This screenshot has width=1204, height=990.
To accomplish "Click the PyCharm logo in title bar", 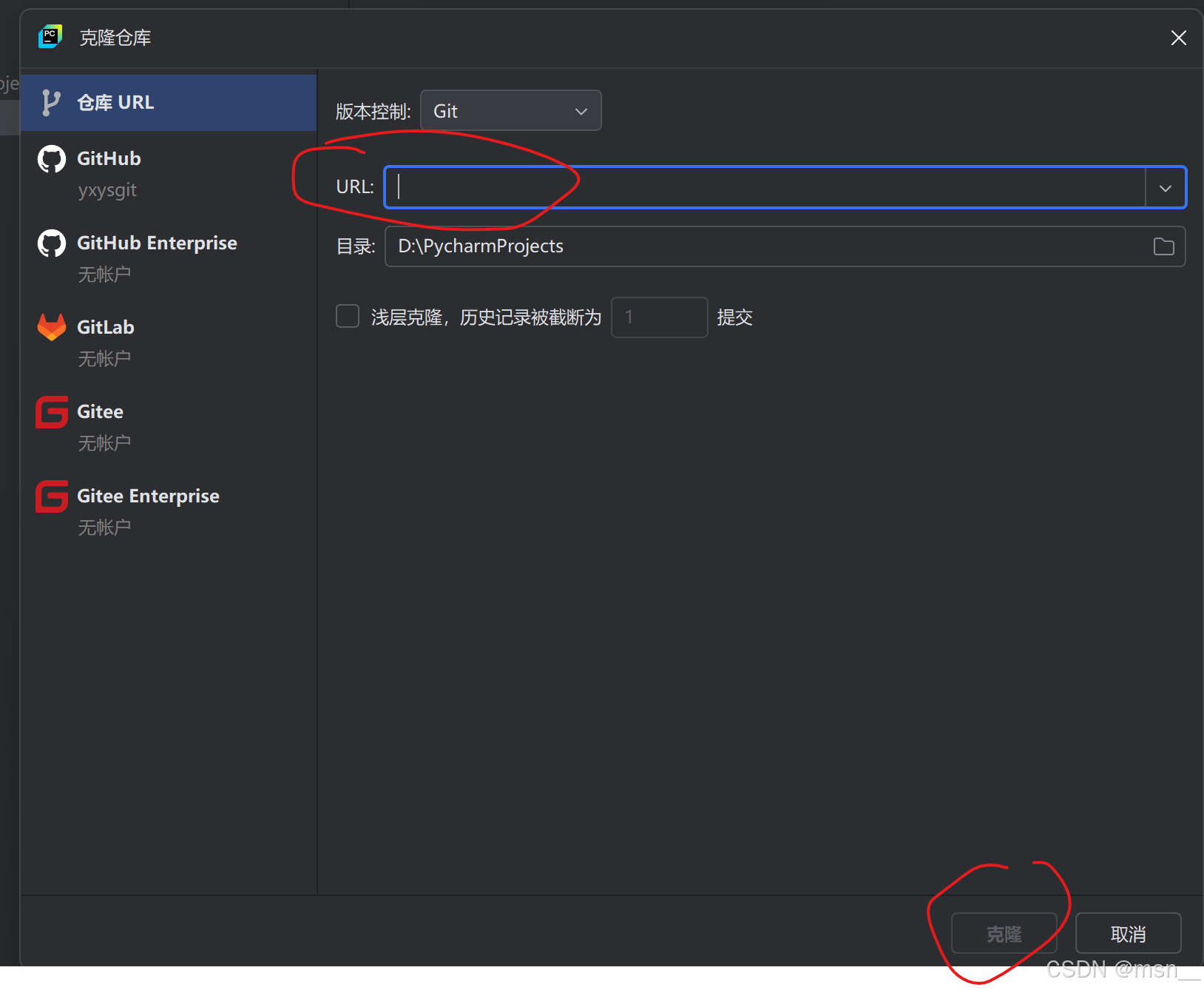I will [x=50, y=36].
